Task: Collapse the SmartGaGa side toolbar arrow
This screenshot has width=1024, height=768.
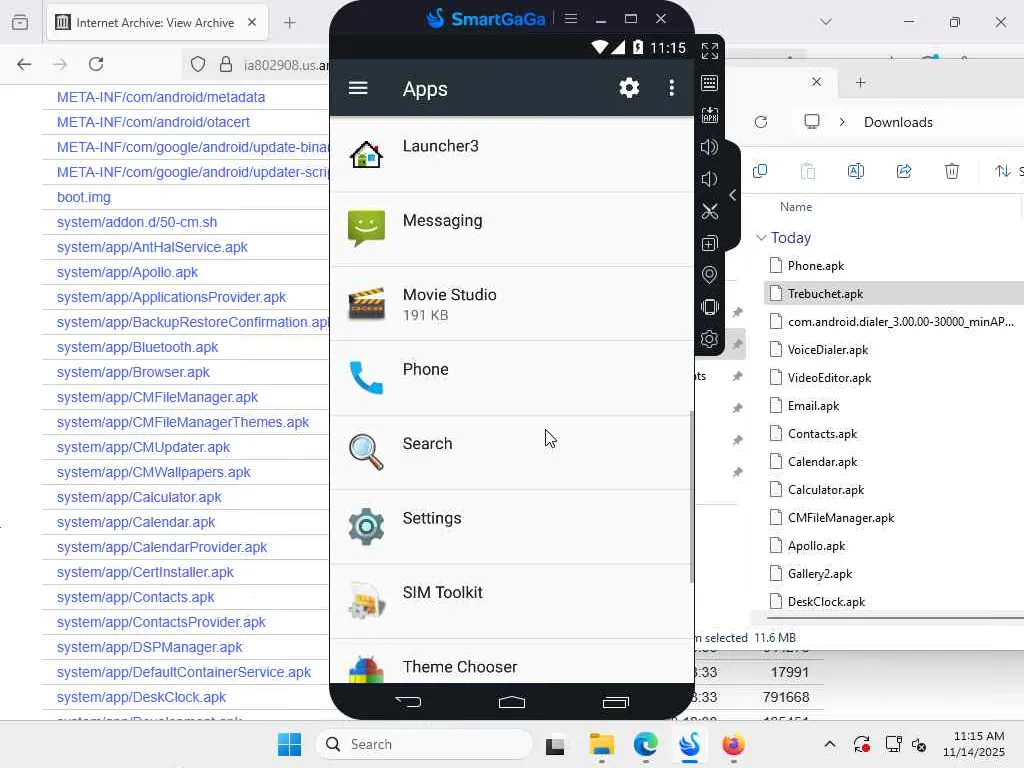Action: point(733,195)
